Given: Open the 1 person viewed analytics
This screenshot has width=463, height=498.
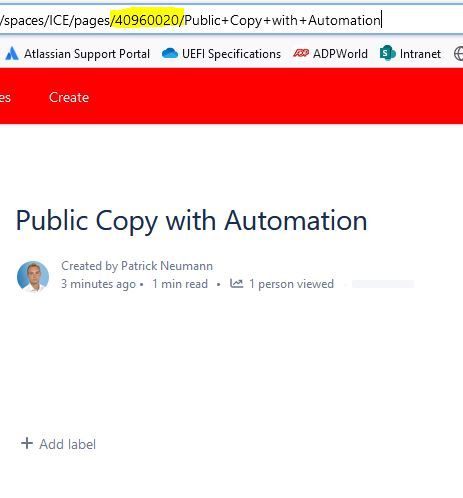Looking at the screenshot, I should coord(291,284).
